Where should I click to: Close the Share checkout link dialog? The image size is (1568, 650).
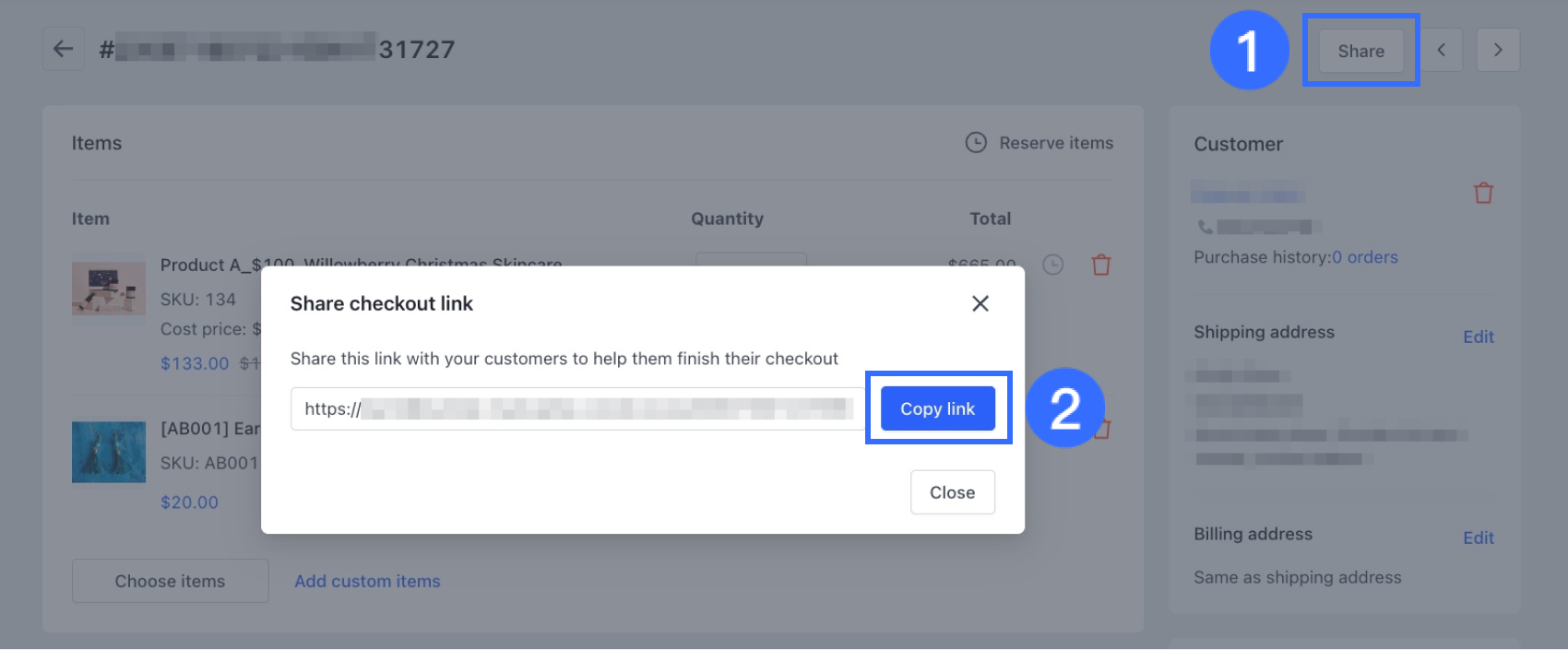[x=980, y=303]
